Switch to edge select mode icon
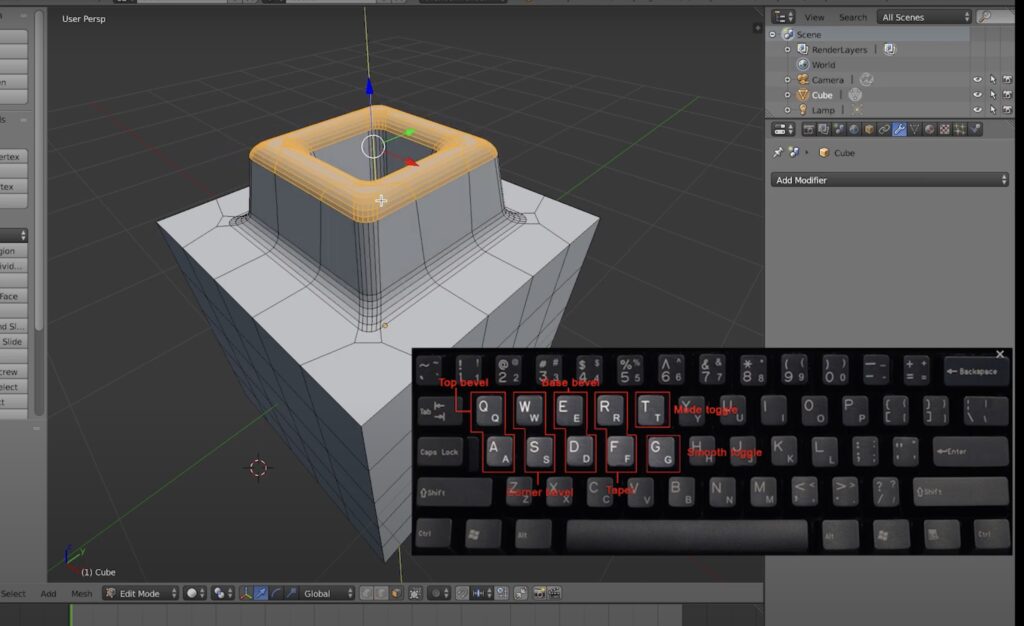The width and height of the screenshot is (1024, 626). point(381,593)
